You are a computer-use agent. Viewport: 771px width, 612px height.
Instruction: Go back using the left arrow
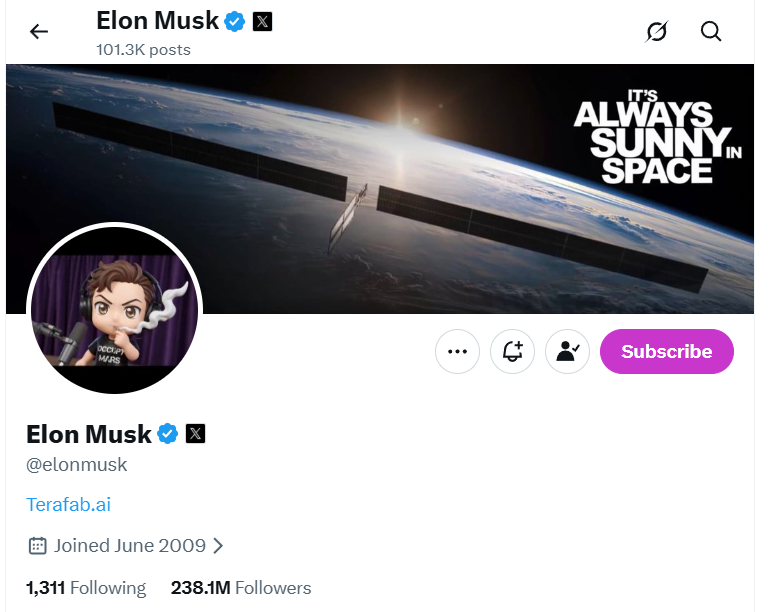(x=39, y=32)
